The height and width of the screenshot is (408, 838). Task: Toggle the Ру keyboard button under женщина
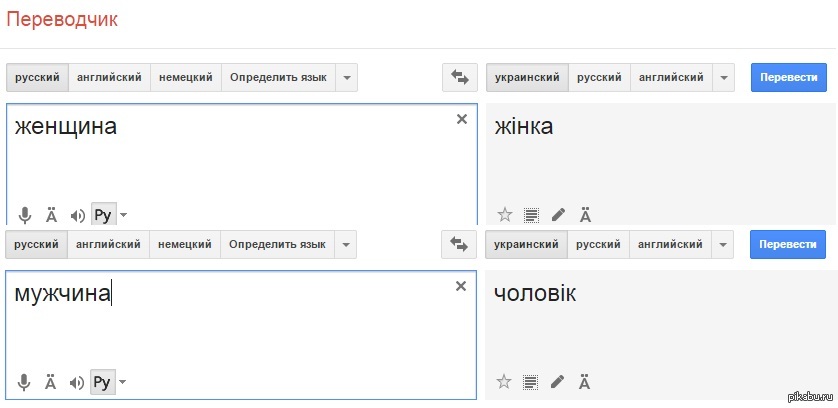coord(102,214)
